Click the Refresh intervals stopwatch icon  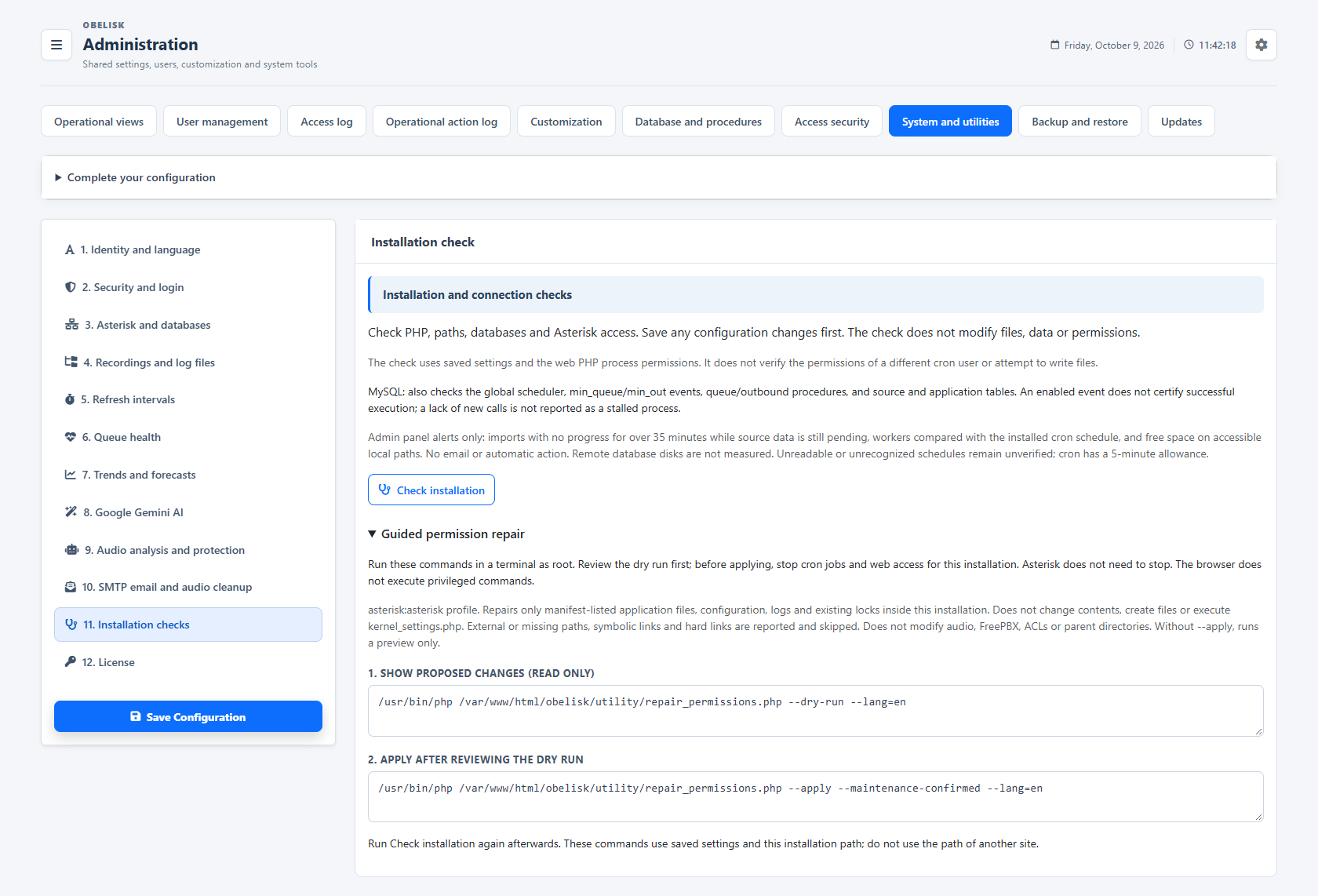[70, 399]
